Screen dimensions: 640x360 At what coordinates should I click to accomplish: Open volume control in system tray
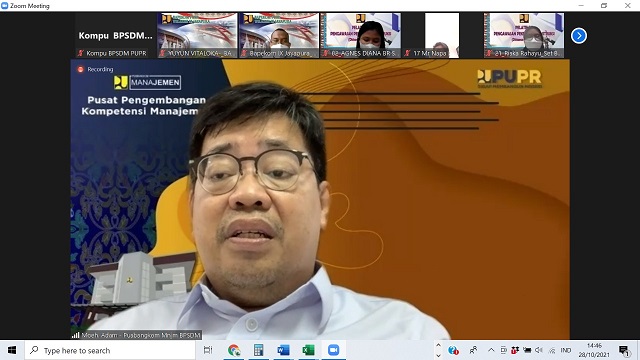click(x=539, y=350)
